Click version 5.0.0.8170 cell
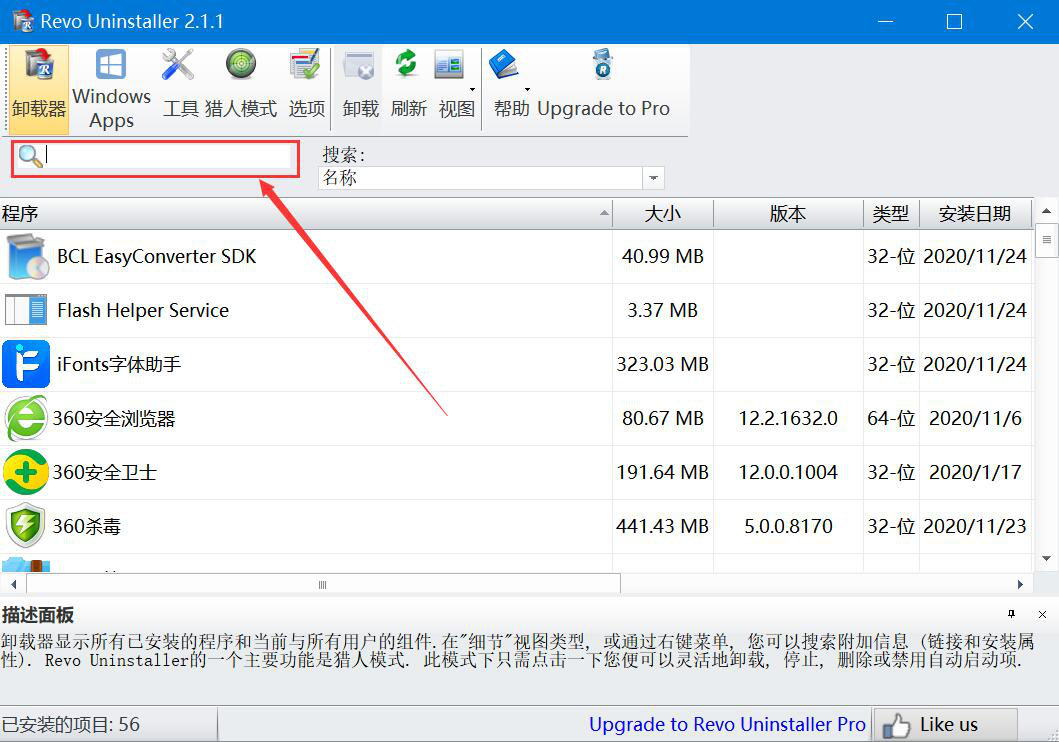 coord(788,527)
